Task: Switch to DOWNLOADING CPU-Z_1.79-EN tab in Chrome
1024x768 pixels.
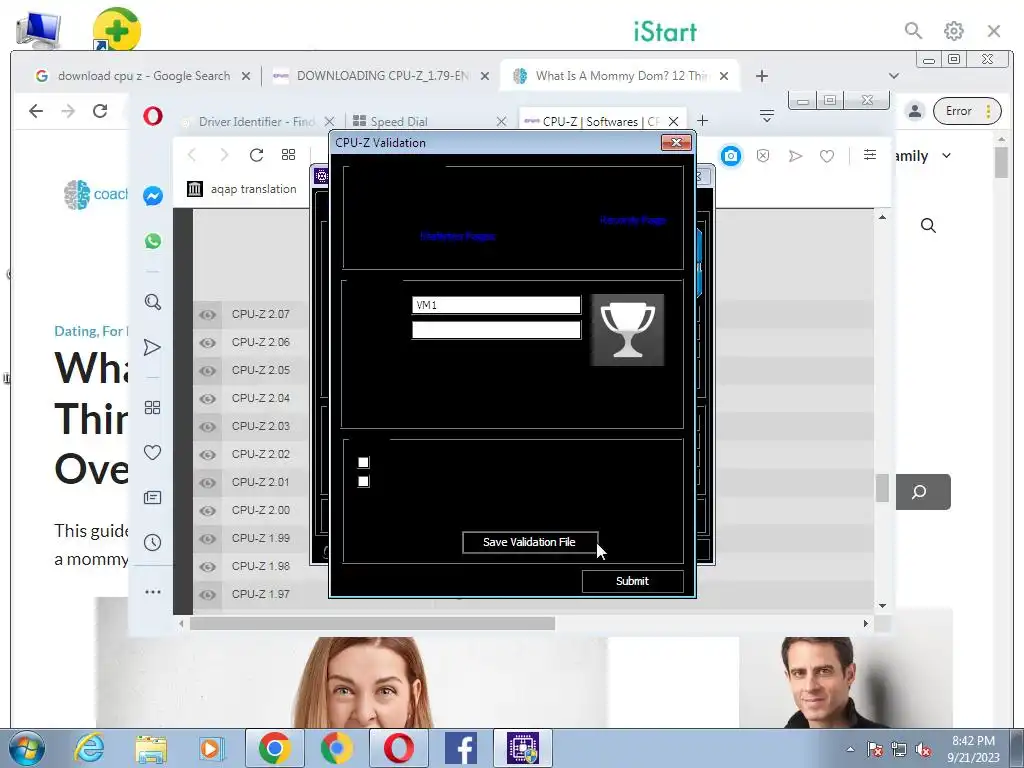Action: (x=381, y=76)
